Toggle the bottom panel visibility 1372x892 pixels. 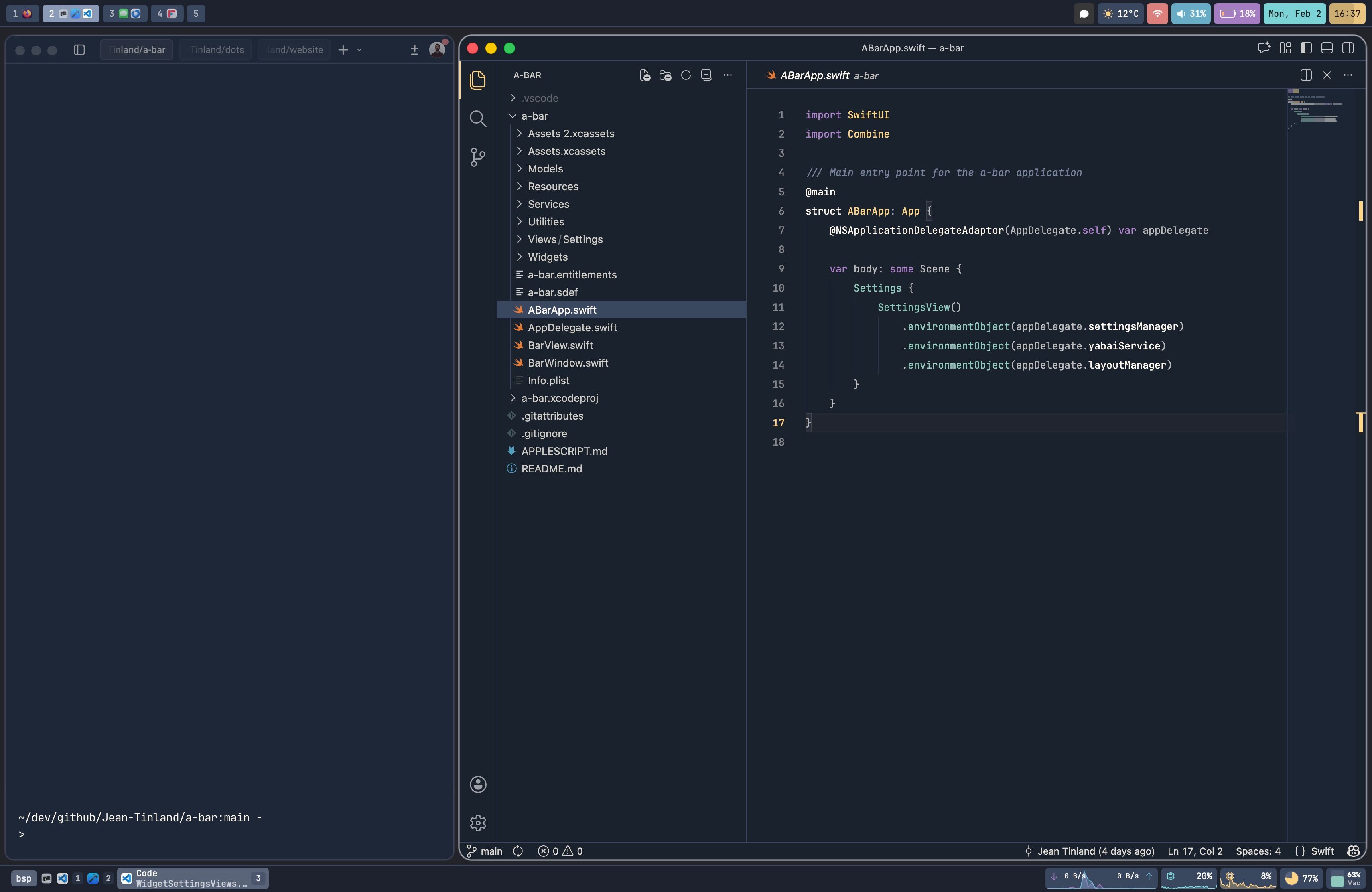[1326, 49]
